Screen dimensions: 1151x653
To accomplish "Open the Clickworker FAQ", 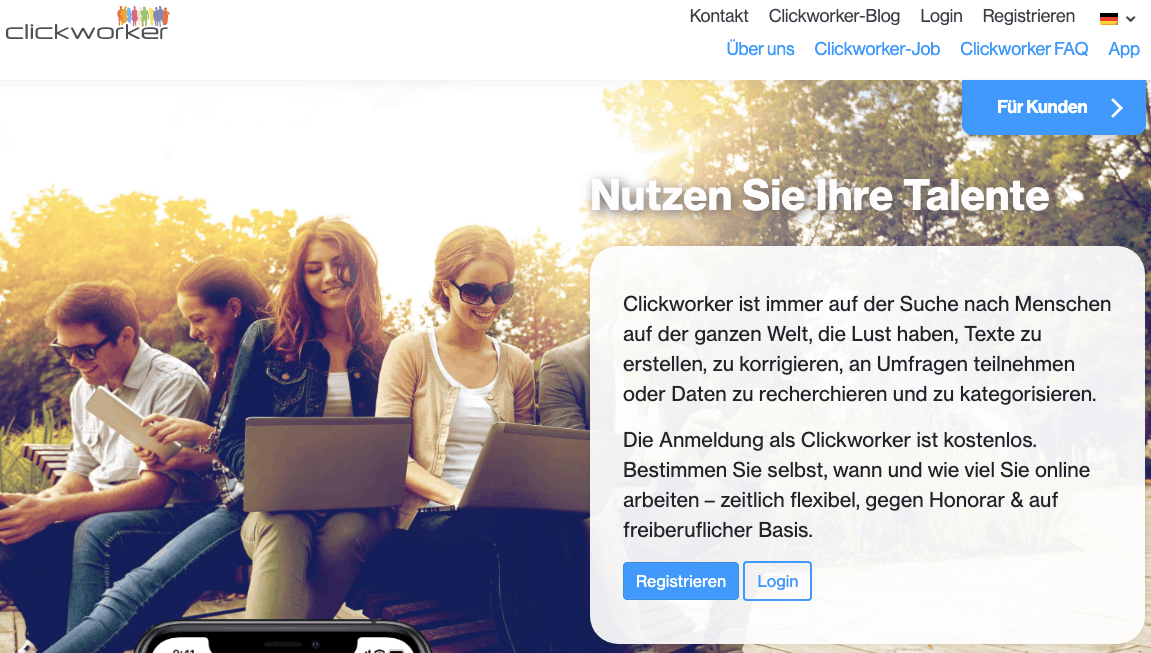I will pos(1023,49).
